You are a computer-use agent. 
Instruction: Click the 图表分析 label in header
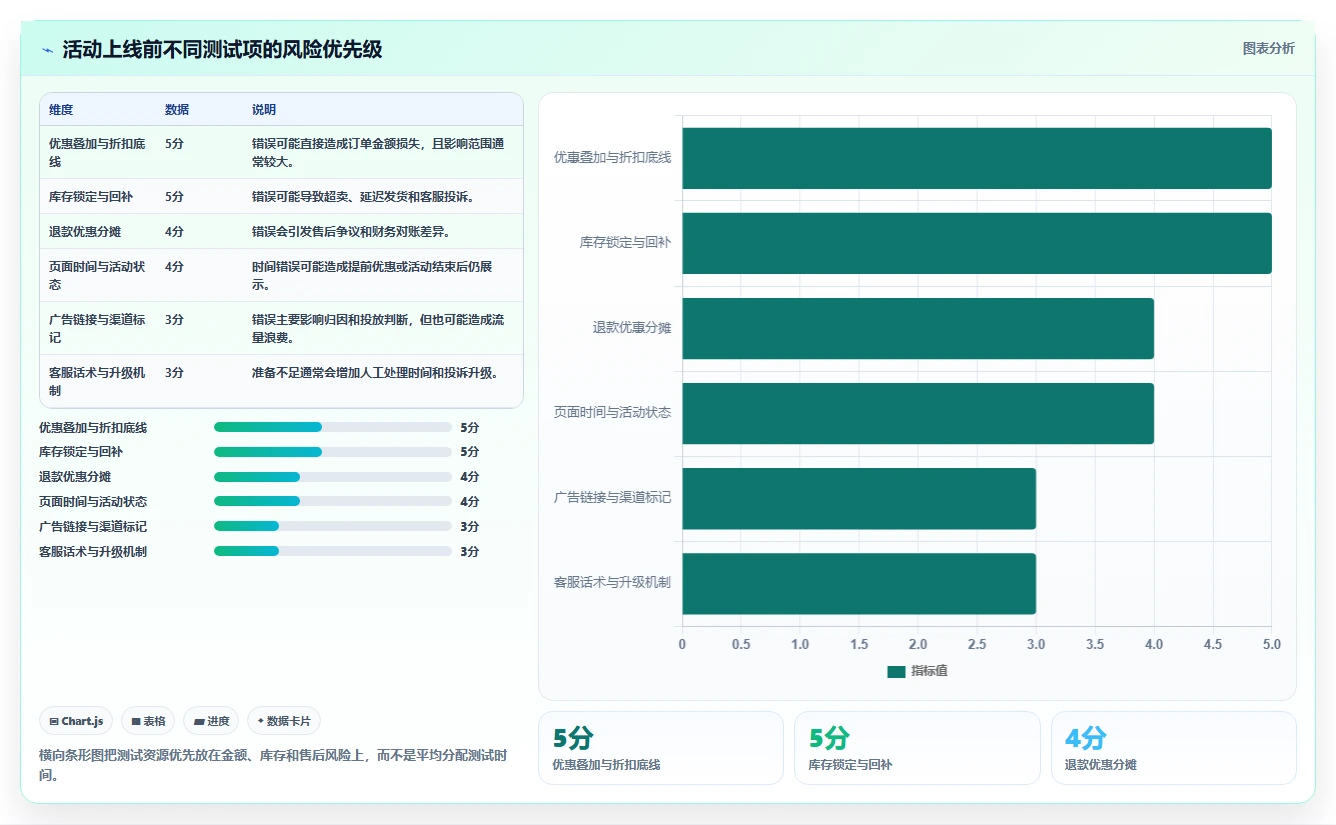click(1268, 48)
